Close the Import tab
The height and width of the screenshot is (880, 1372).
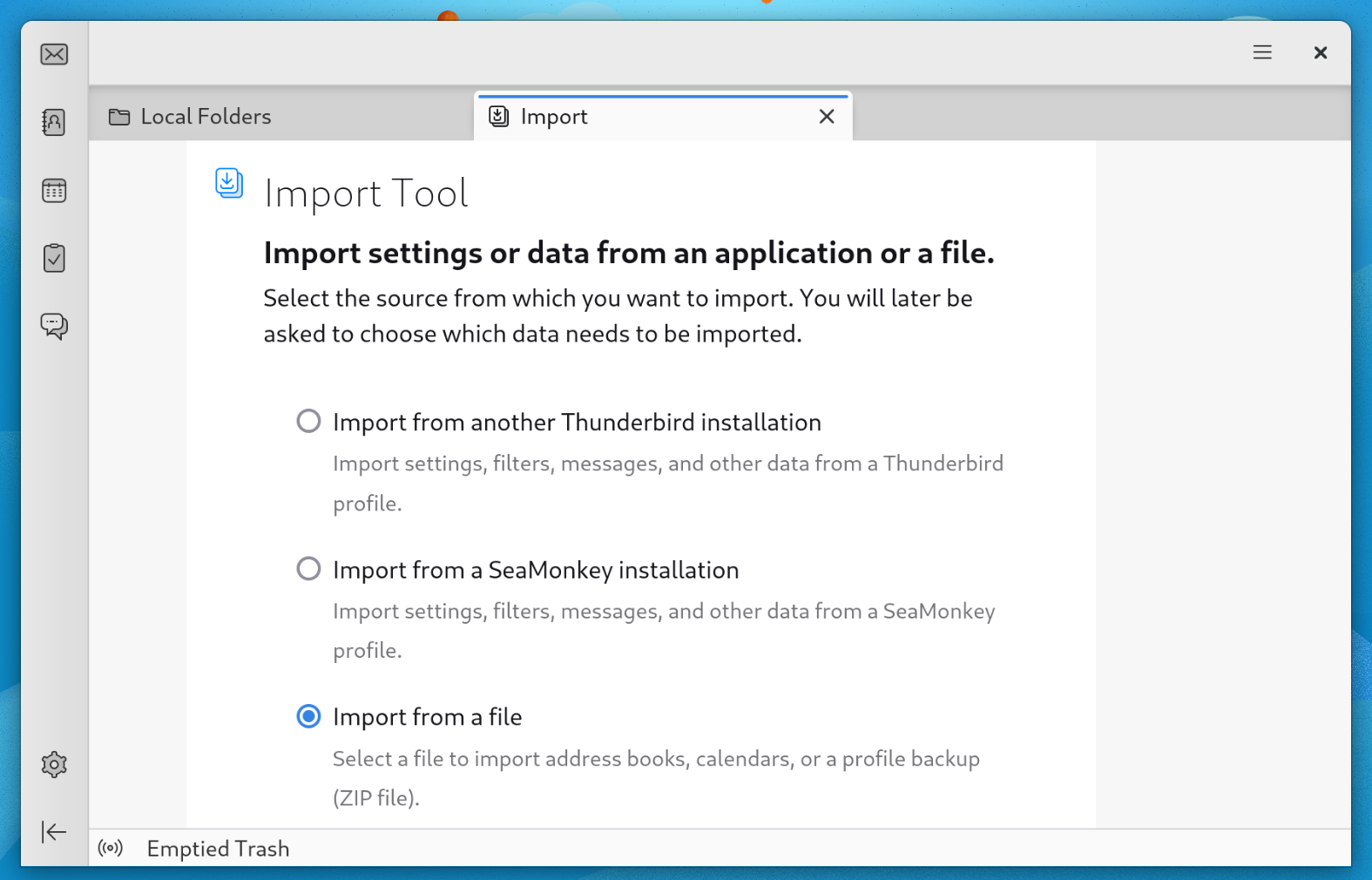[827, 116]
